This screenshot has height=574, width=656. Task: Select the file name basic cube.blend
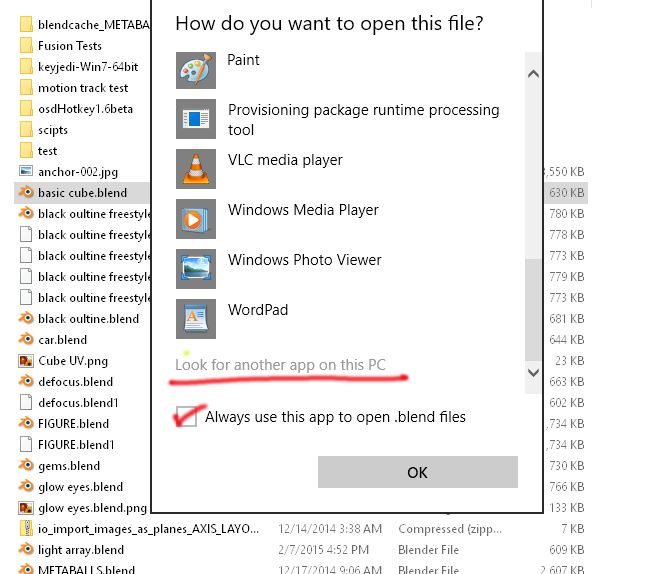point(82,193)
